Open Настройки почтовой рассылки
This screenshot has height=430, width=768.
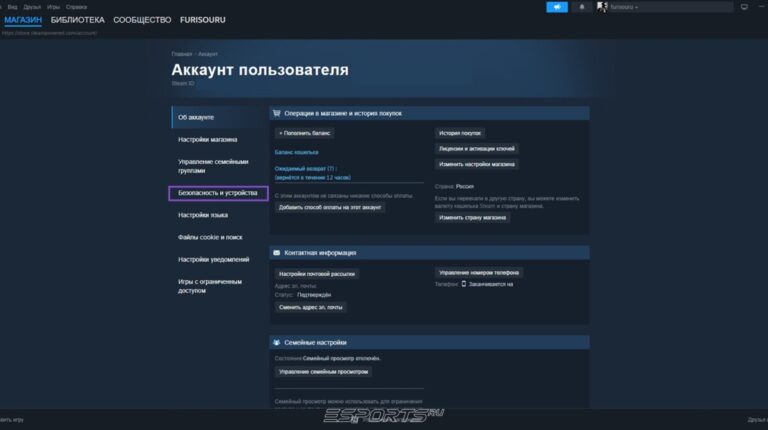(x=316, y=274)
